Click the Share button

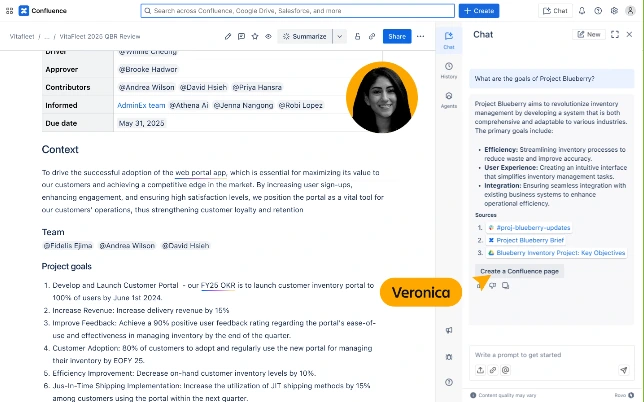tap(397, 37)
